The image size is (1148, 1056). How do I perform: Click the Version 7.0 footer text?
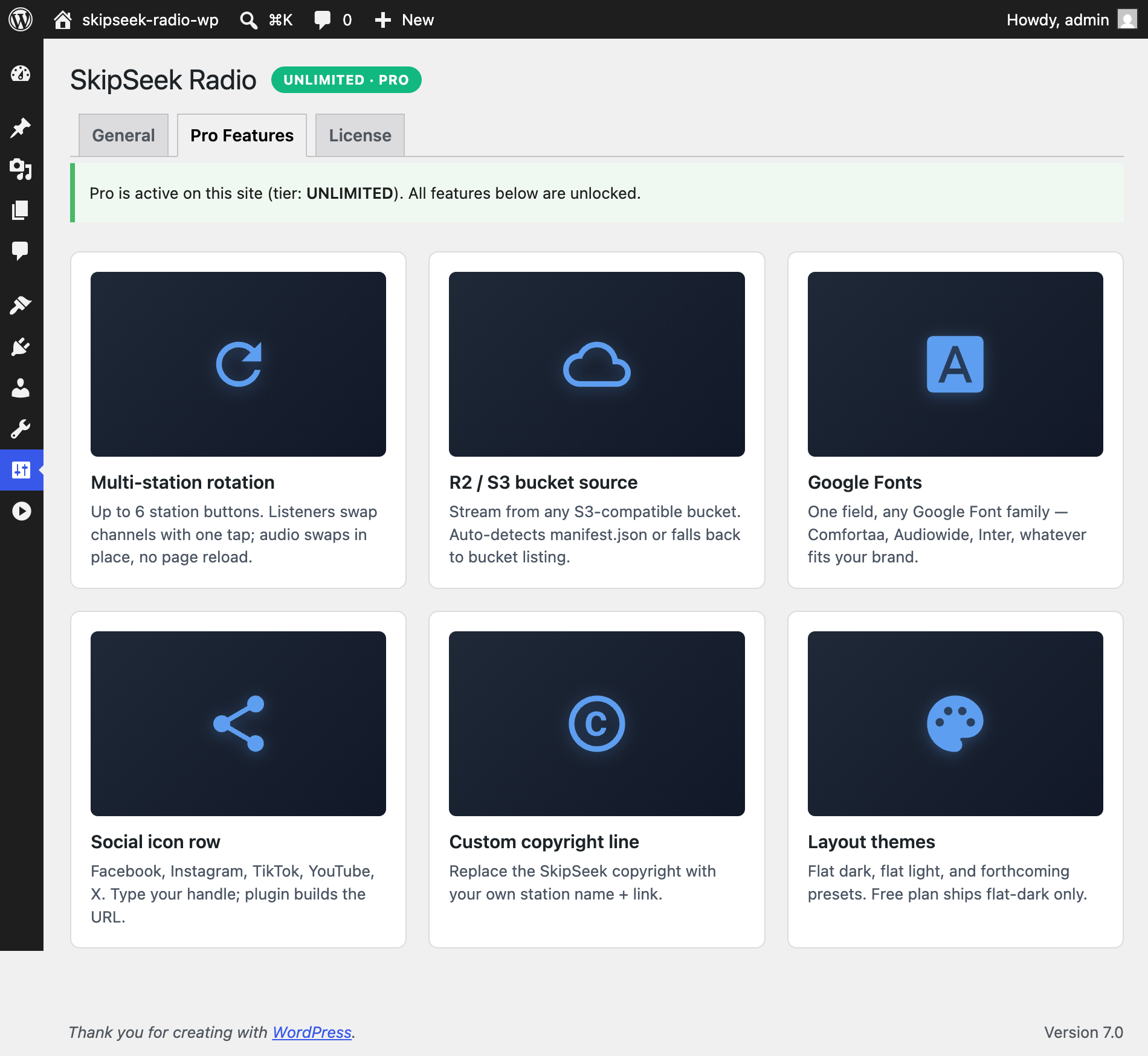click(1083, 1032)
